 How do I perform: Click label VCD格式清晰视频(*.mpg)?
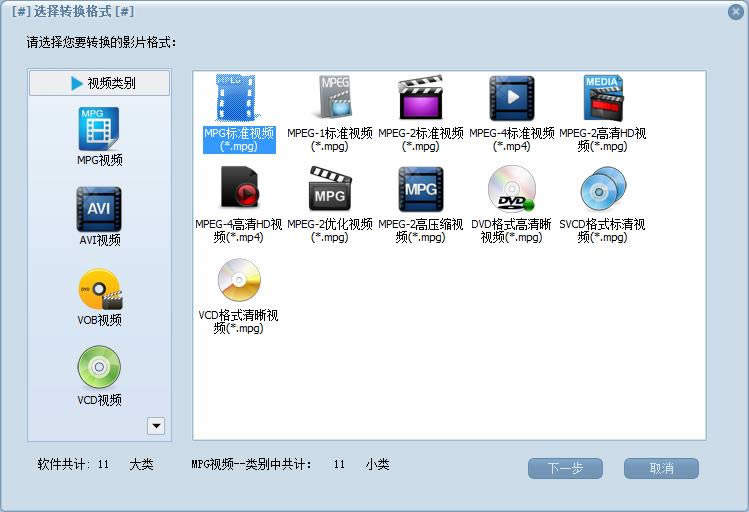[238, 321]
